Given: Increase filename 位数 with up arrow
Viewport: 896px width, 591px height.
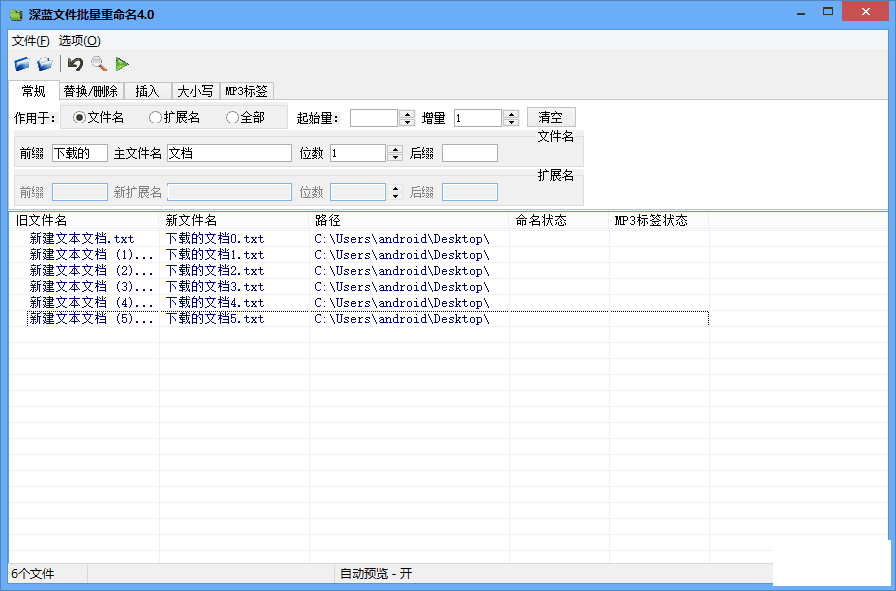Looking at the screenshot, I should coord(395,149).
